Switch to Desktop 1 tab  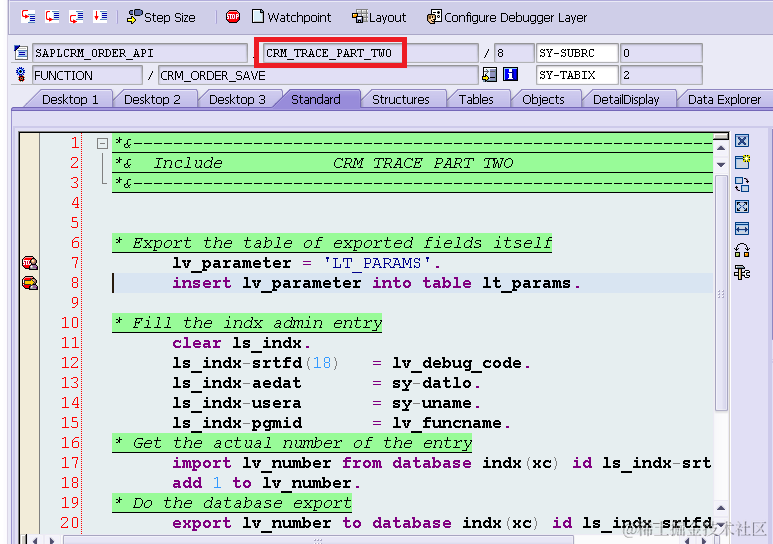[x=70, y=100]
